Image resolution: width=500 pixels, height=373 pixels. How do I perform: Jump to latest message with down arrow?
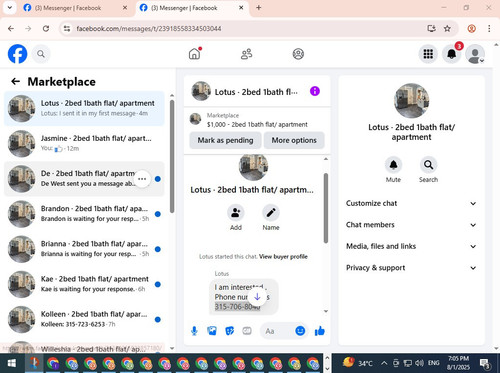(257, 296)
